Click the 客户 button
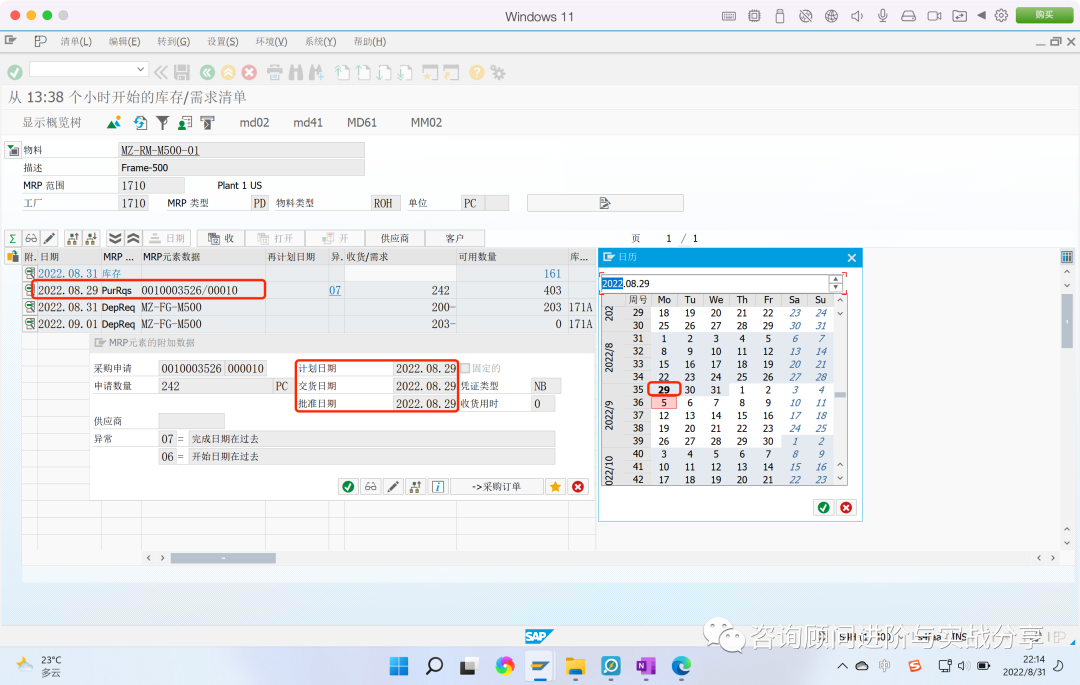The height and width of the screenshot is (685, 1080). [x=455, y=238]
